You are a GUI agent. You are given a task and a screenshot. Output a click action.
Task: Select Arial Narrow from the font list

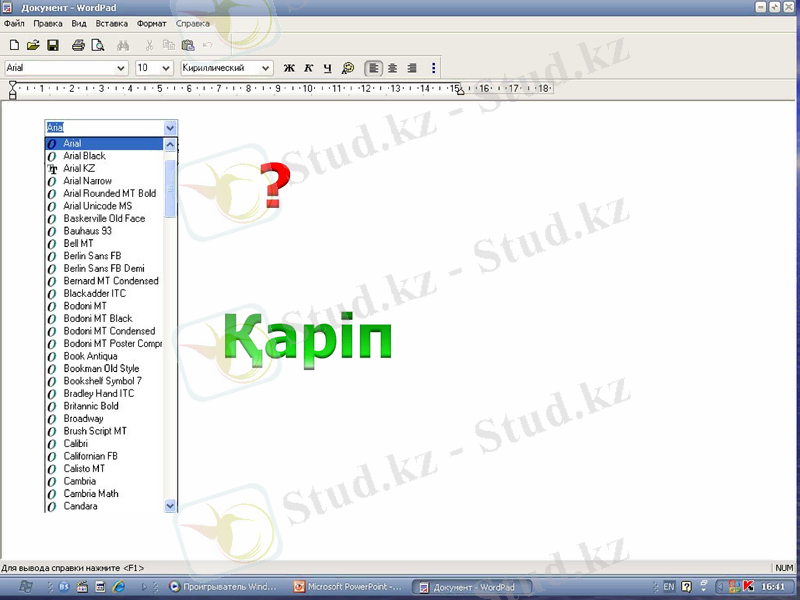(88, 180)
